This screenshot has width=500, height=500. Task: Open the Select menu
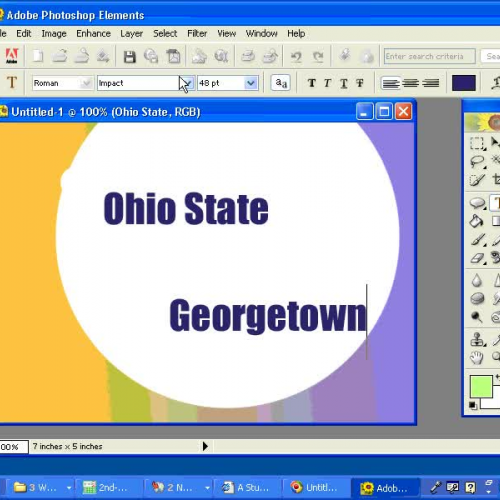click(165, 33)
